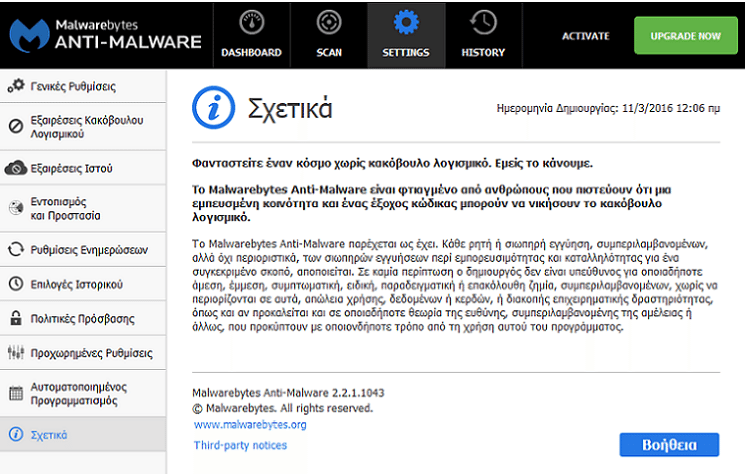Click the Ημερομηνία Δημιουργίας date text
745x474 pixels.
(608, 108)
